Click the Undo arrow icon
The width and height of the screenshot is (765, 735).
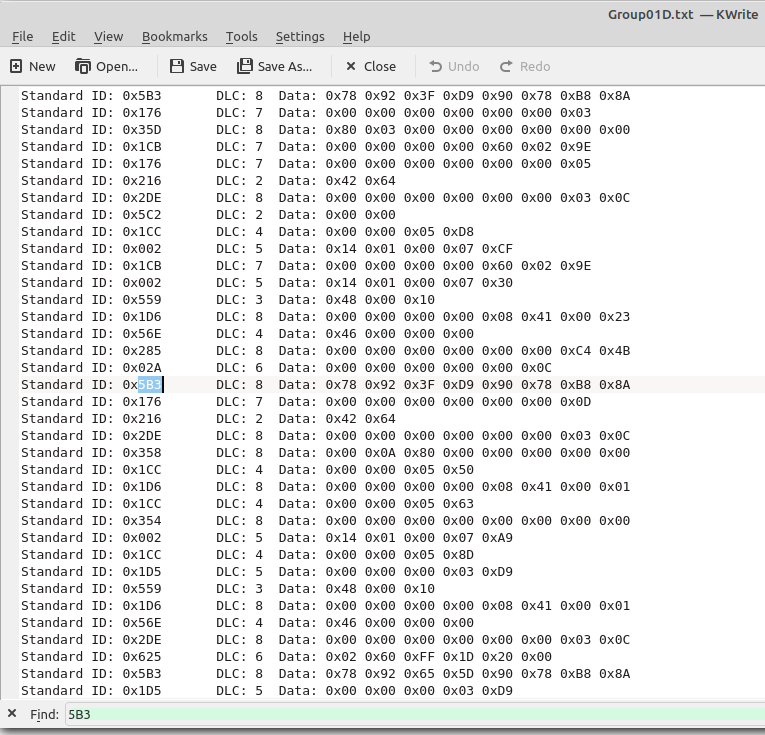click(436, 66)
